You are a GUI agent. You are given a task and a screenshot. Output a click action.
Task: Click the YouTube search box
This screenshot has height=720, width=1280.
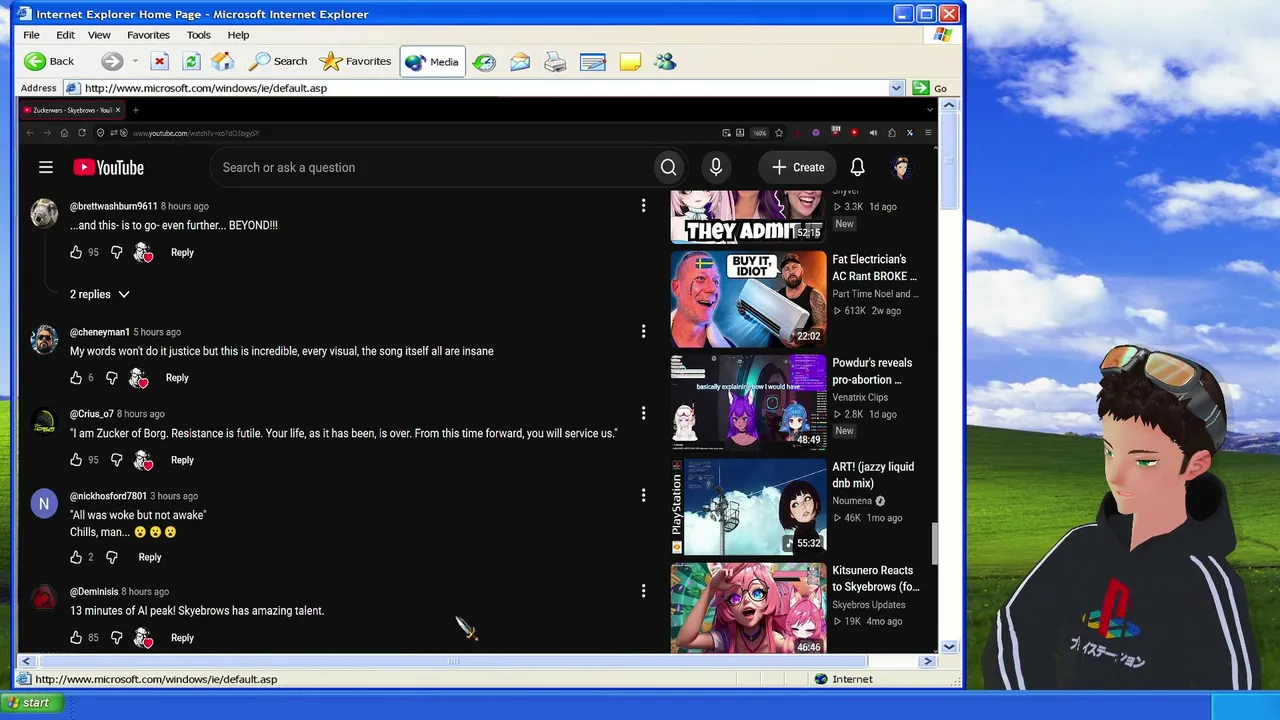(430, 167)
